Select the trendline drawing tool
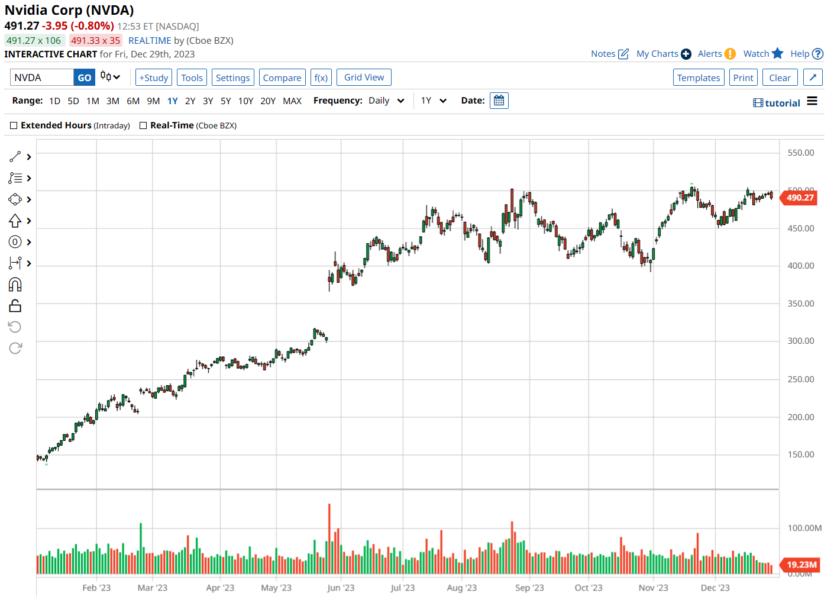The image size is (834, 600). pos(13,157)
